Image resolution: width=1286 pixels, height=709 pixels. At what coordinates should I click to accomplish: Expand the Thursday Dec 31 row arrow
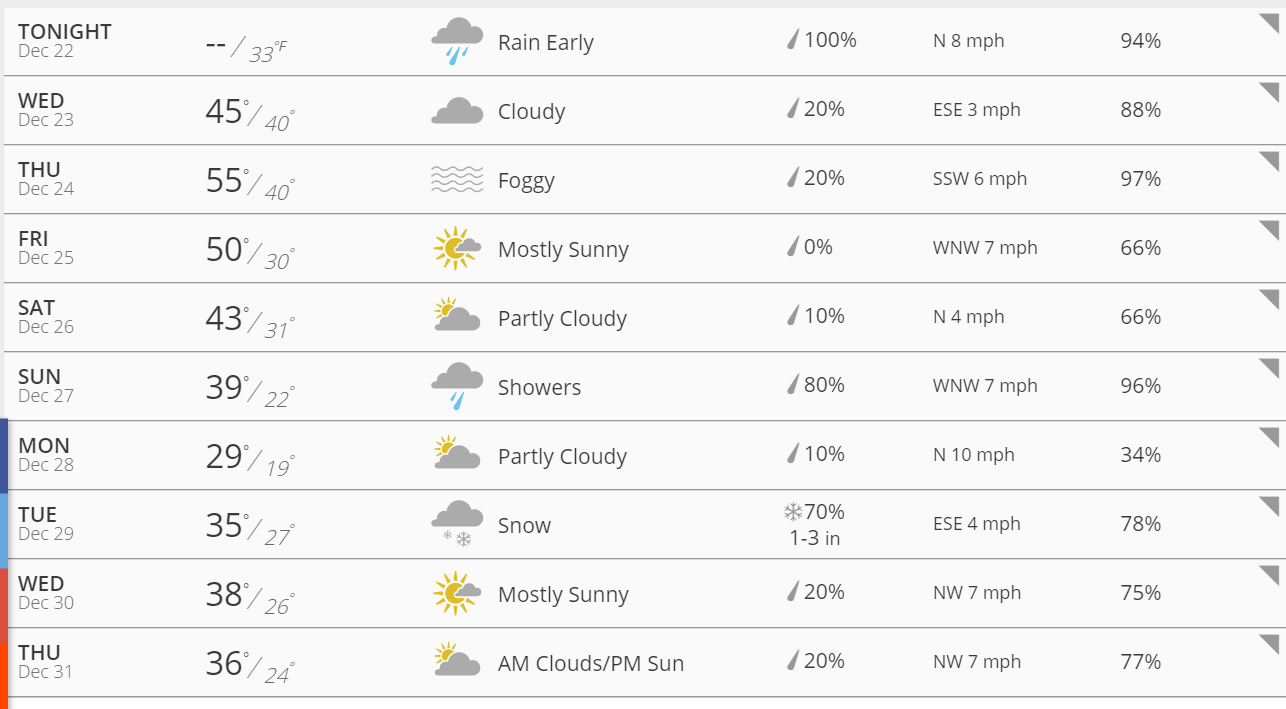pyautogui.click(x=1269, y=643)
